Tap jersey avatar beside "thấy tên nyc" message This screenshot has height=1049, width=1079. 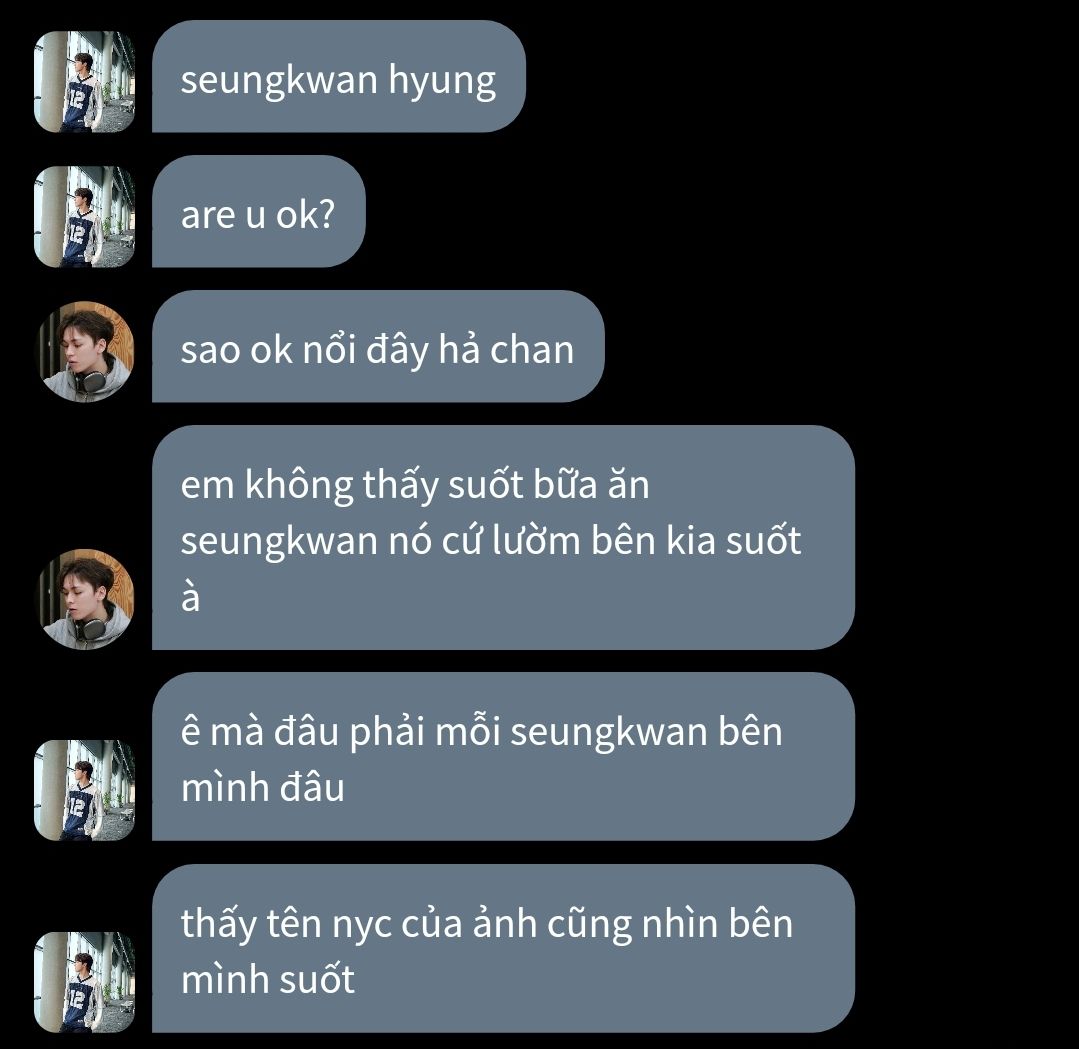point(85,982)
